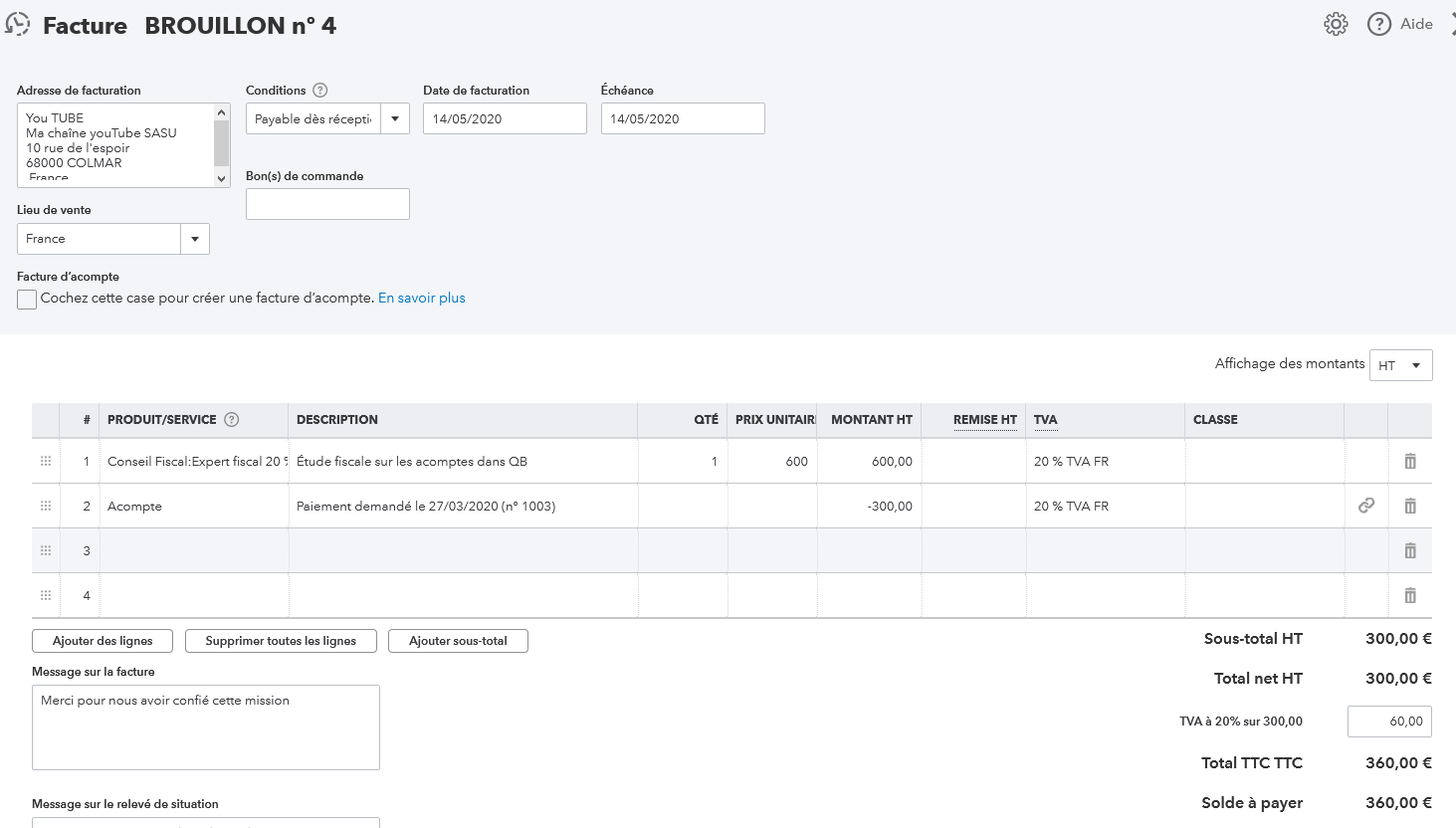Click the Aide help icon
1456x828 pixels.
1379,25
